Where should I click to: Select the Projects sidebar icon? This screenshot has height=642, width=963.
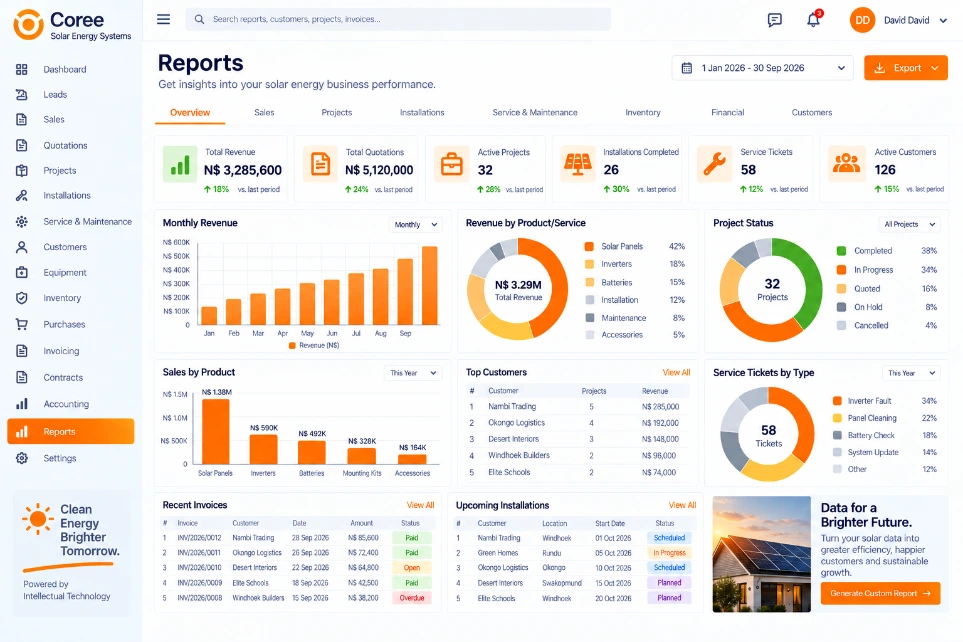coord(21,170)
